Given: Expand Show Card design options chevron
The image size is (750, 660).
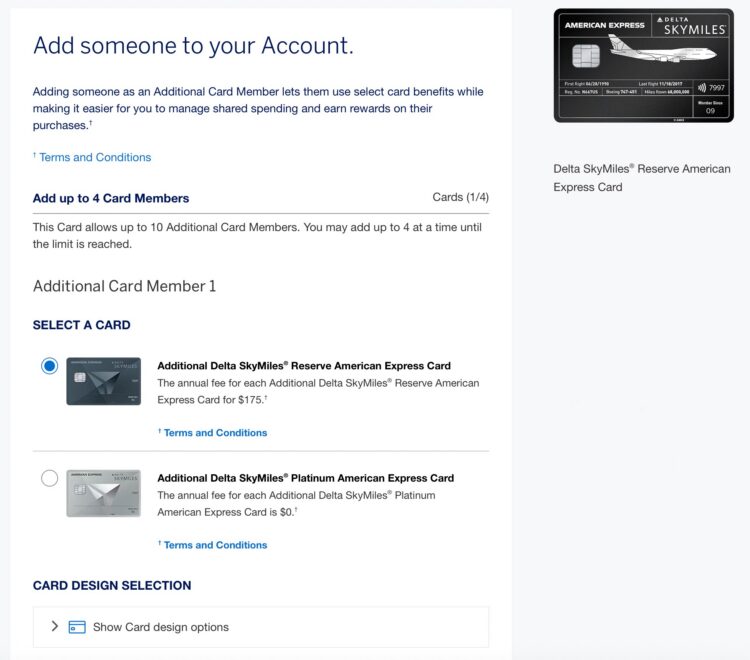Looking at the screenshot, I should click(55, 626).
